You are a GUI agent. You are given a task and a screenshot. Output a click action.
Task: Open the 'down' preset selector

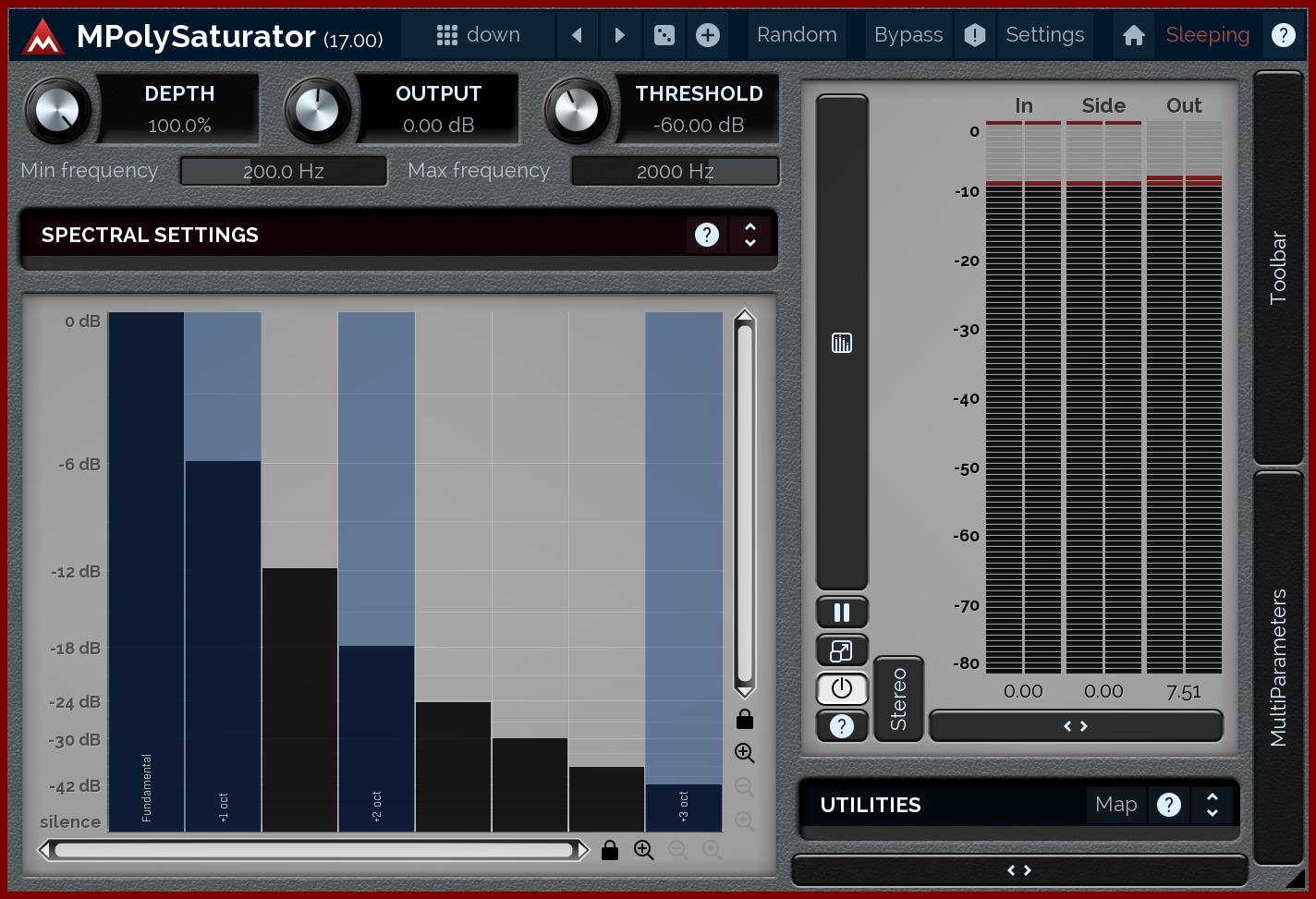coord(479,35)
